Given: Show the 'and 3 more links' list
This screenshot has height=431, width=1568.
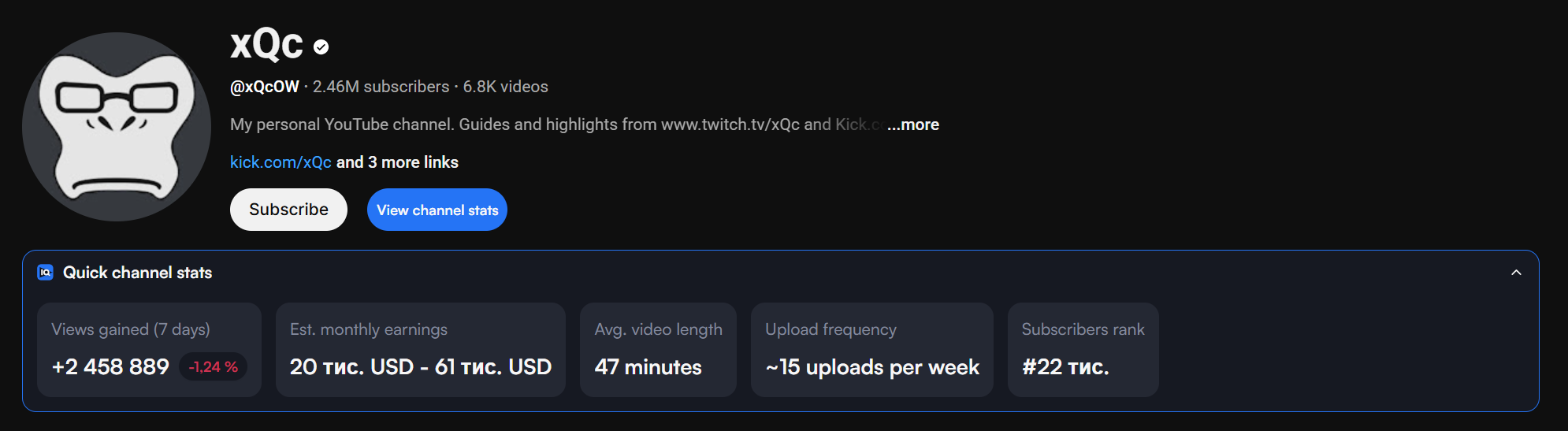Looking at the screenshot, I should pos(398,162).
